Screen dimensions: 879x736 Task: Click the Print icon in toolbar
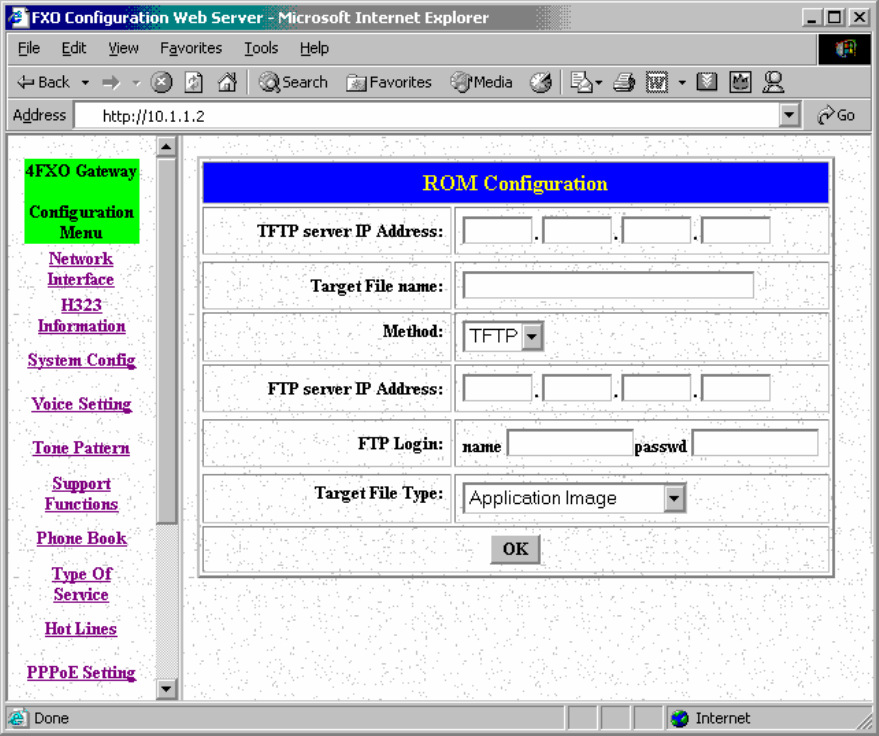click(x=624, y=83)
